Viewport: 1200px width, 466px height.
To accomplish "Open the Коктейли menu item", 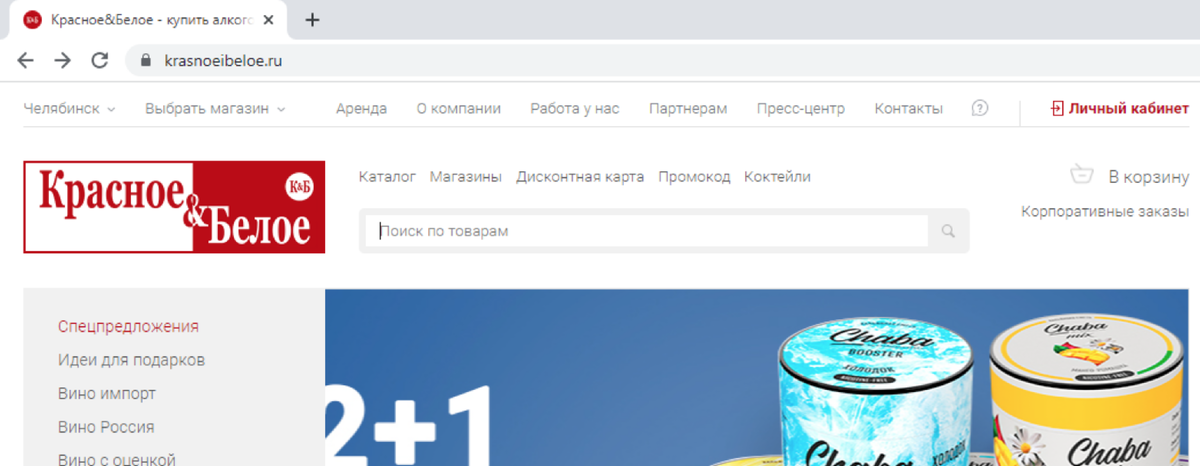I will tap(777, 177).
